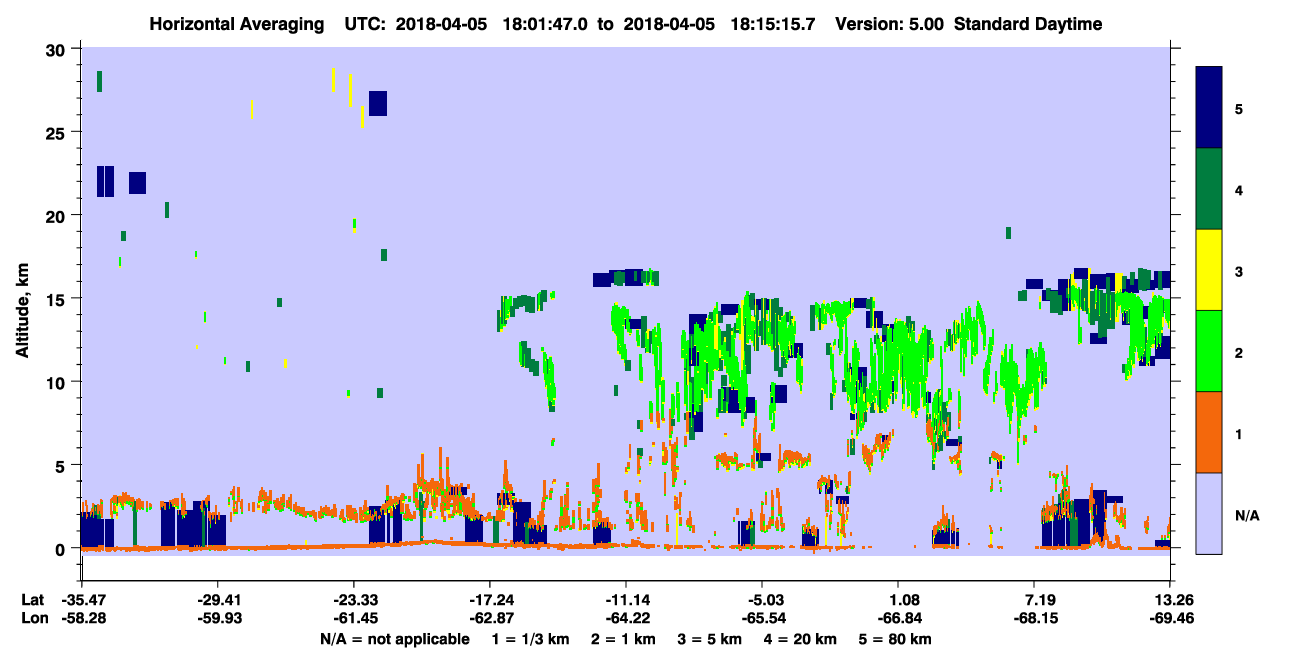The width and height of the screenshot is (1300, 667).
Task: Click latitude value -5.03
Action: [x=762, y=600]
